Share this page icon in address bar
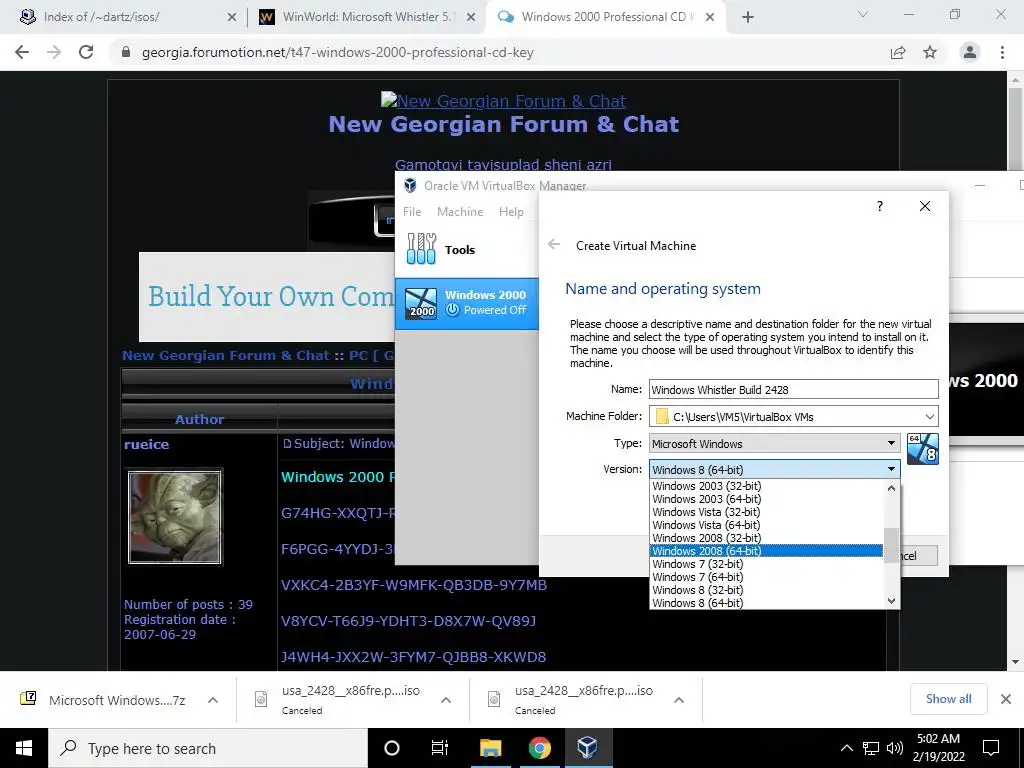Screen dimensions: 1024x768 tap(898, 52)
